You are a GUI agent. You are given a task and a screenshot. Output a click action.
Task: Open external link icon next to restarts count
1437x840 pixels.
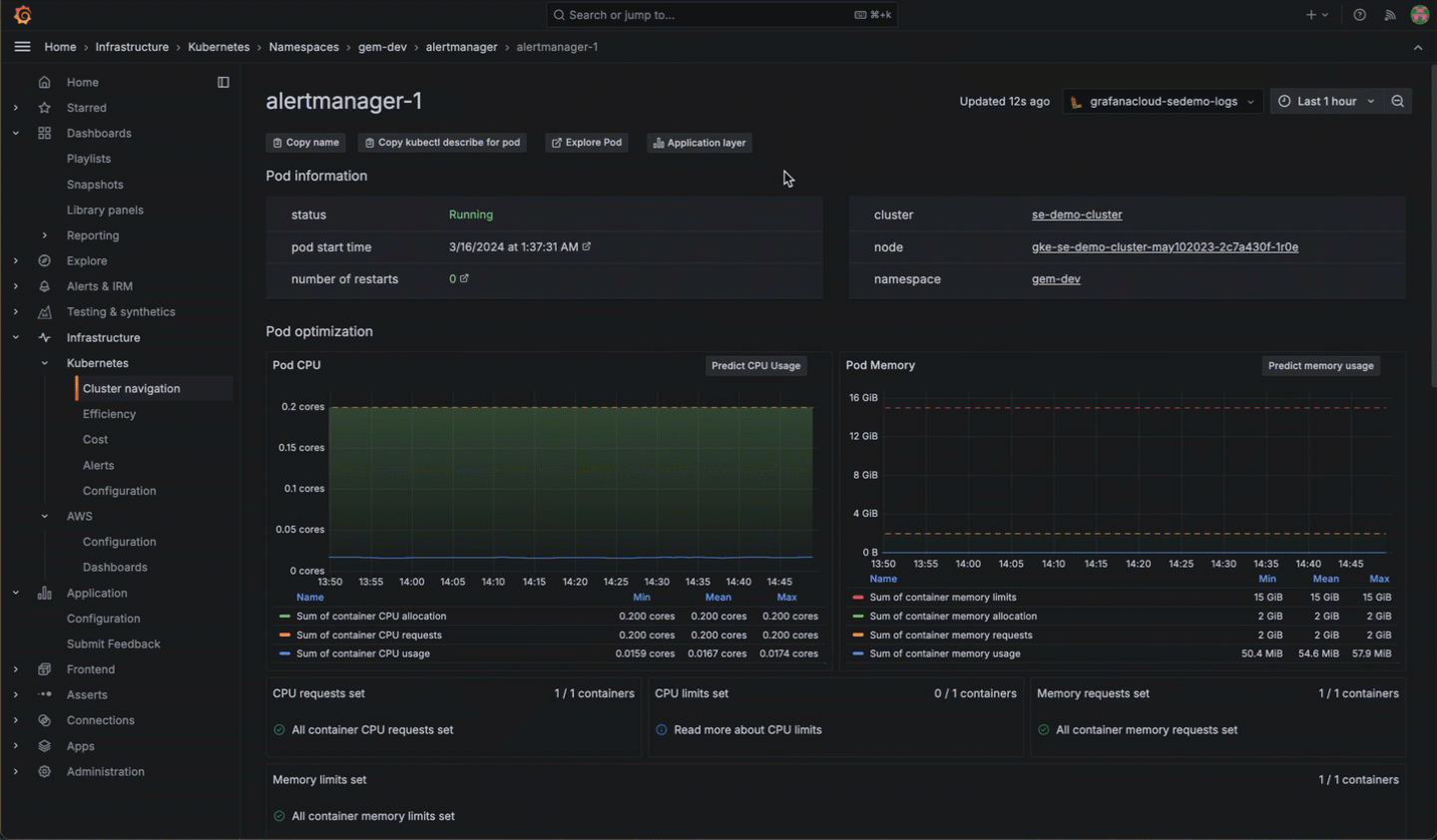[464, 279]
